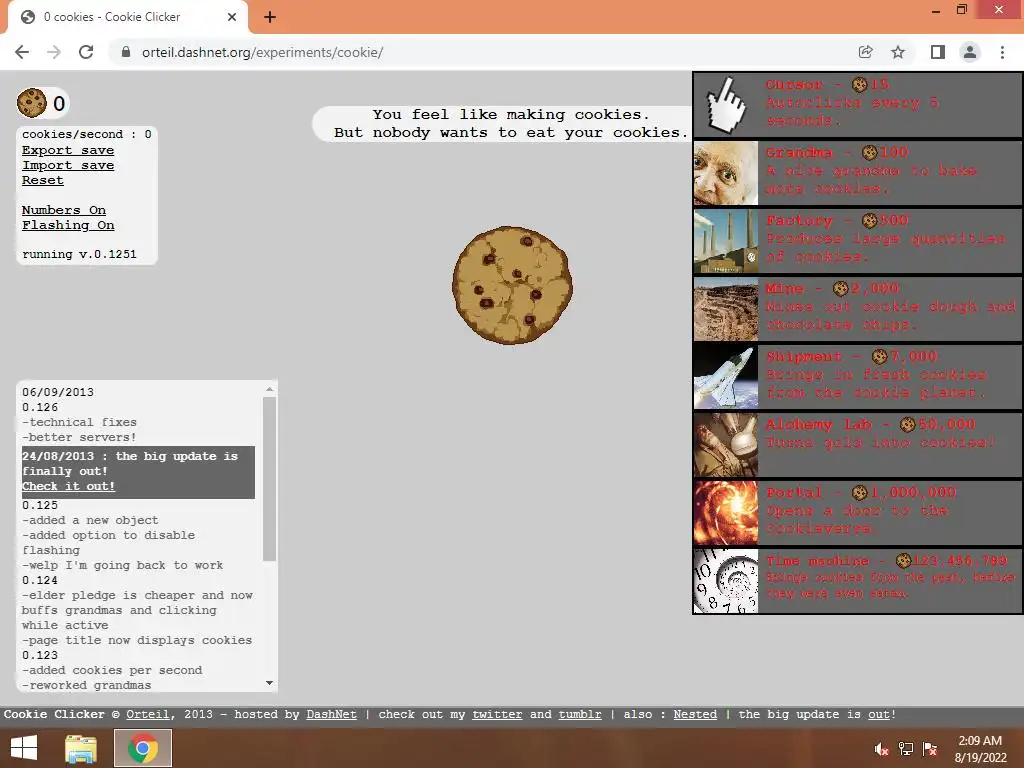Reload the Cookie Clicker page
Image resolution: width=1024 pixels, height=768 pixels.
86,52
